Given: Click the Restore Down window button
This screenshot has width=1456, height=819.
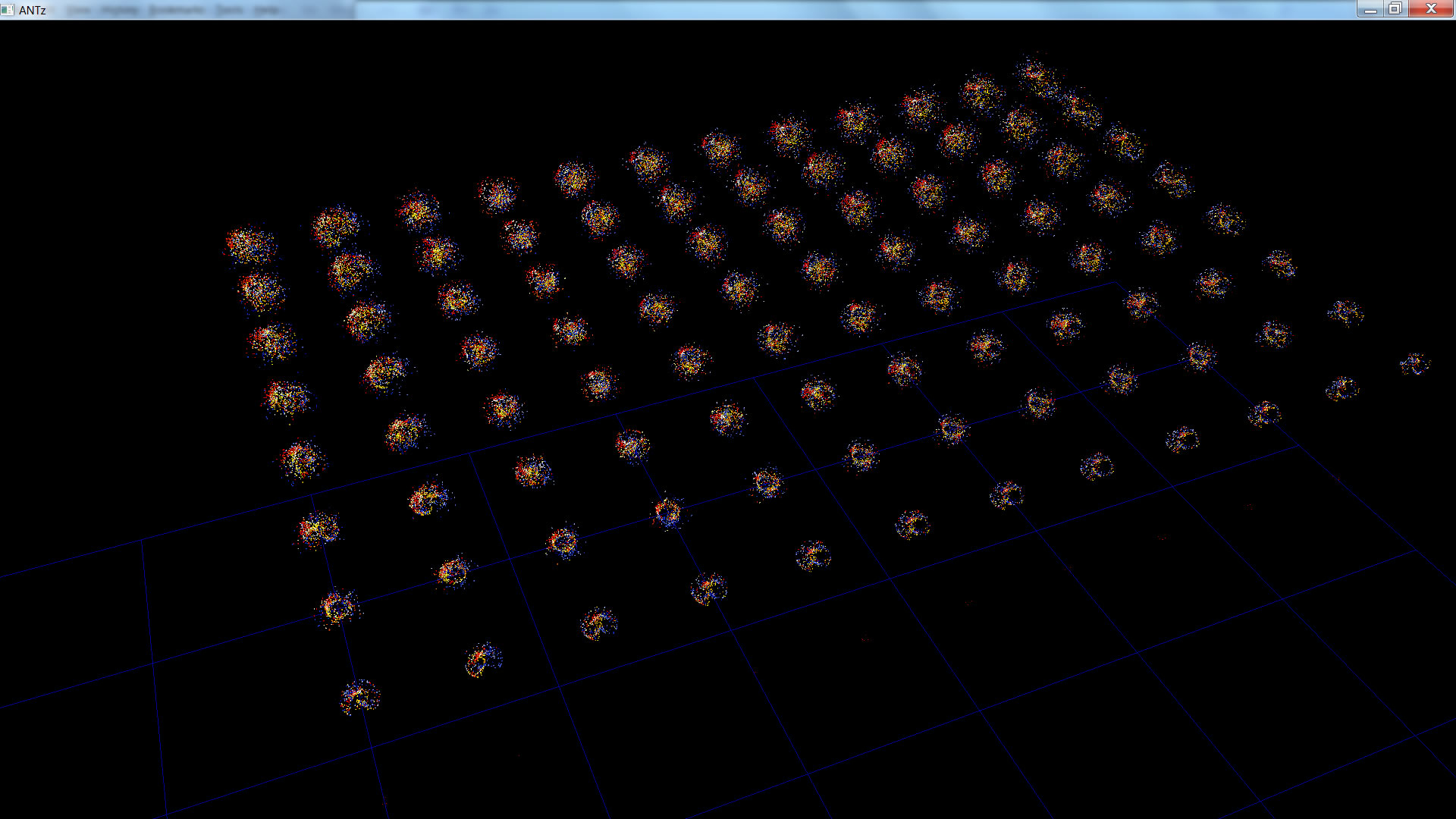Looking at the screenshot, I should [x=1395, y=9].
